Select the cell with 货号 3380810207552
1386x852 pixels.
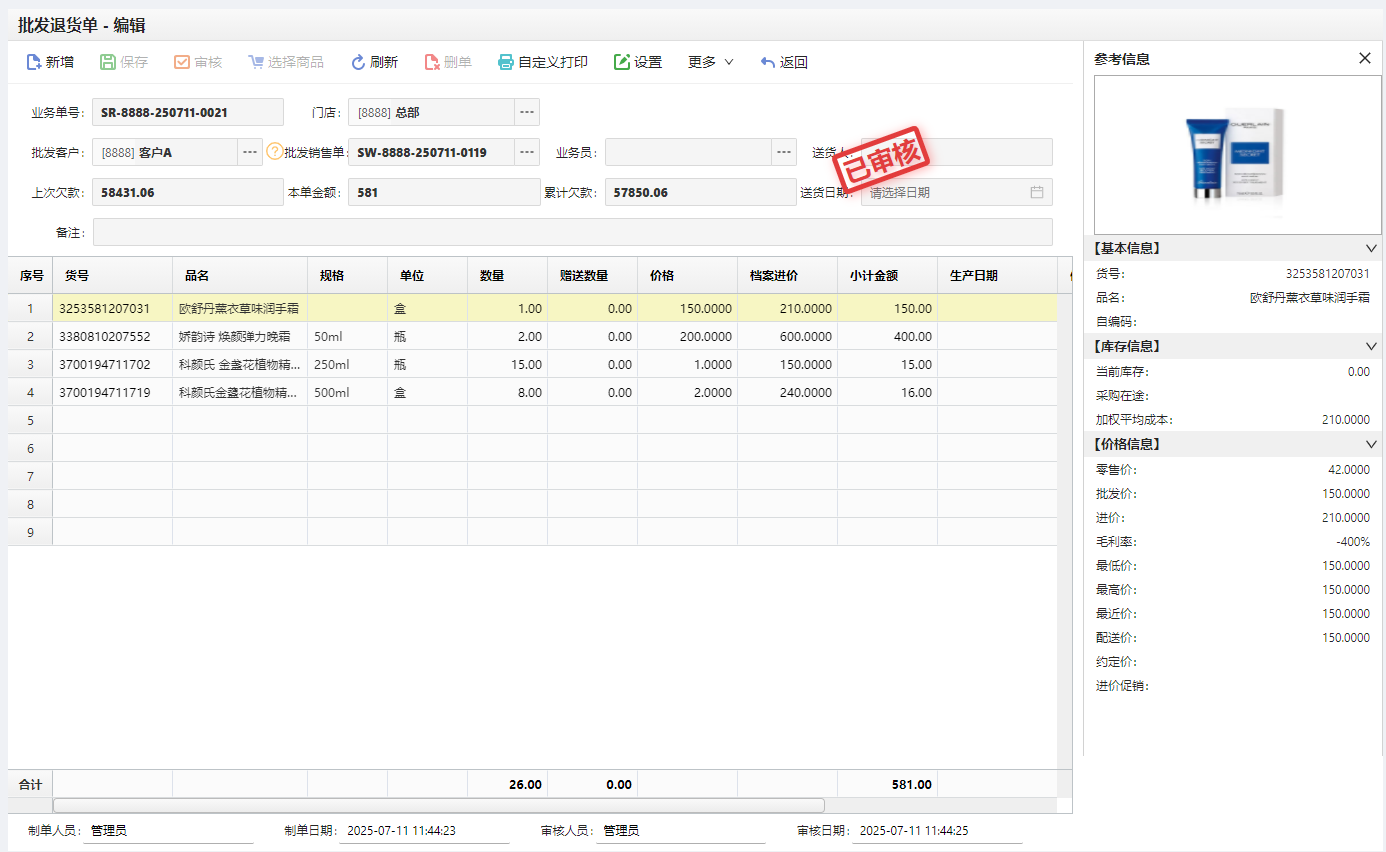[x=112, y=337]
